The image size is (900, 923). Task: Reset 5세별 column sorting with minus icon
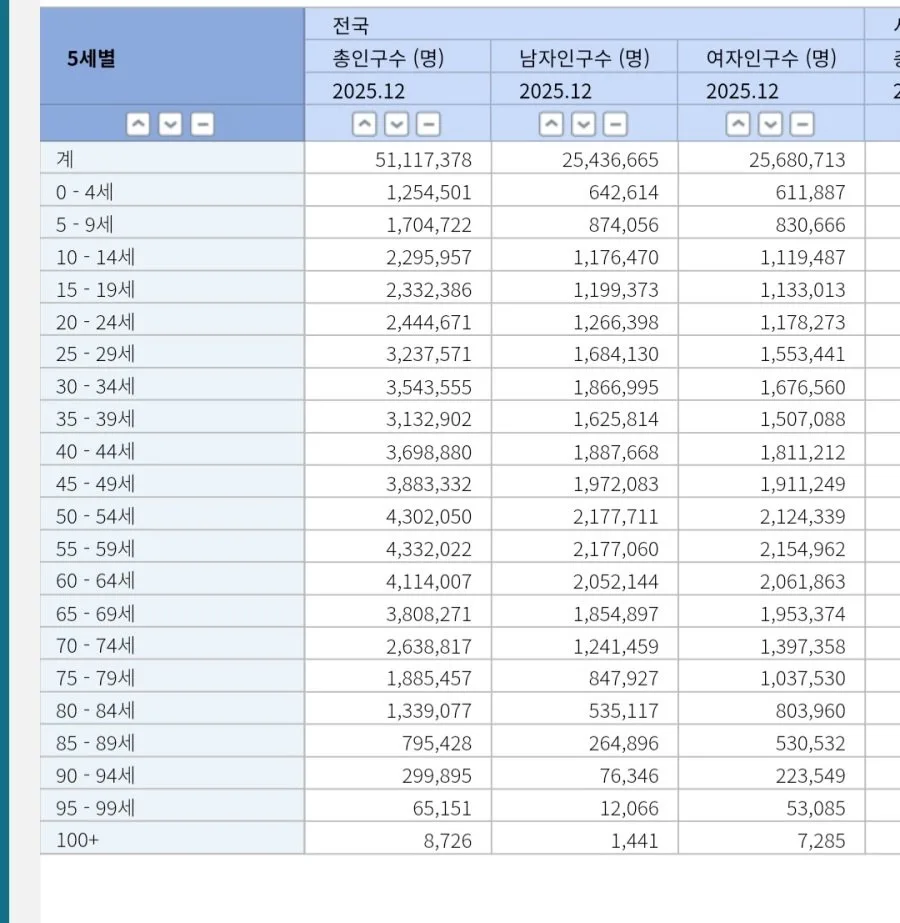[x=202, y=124]
